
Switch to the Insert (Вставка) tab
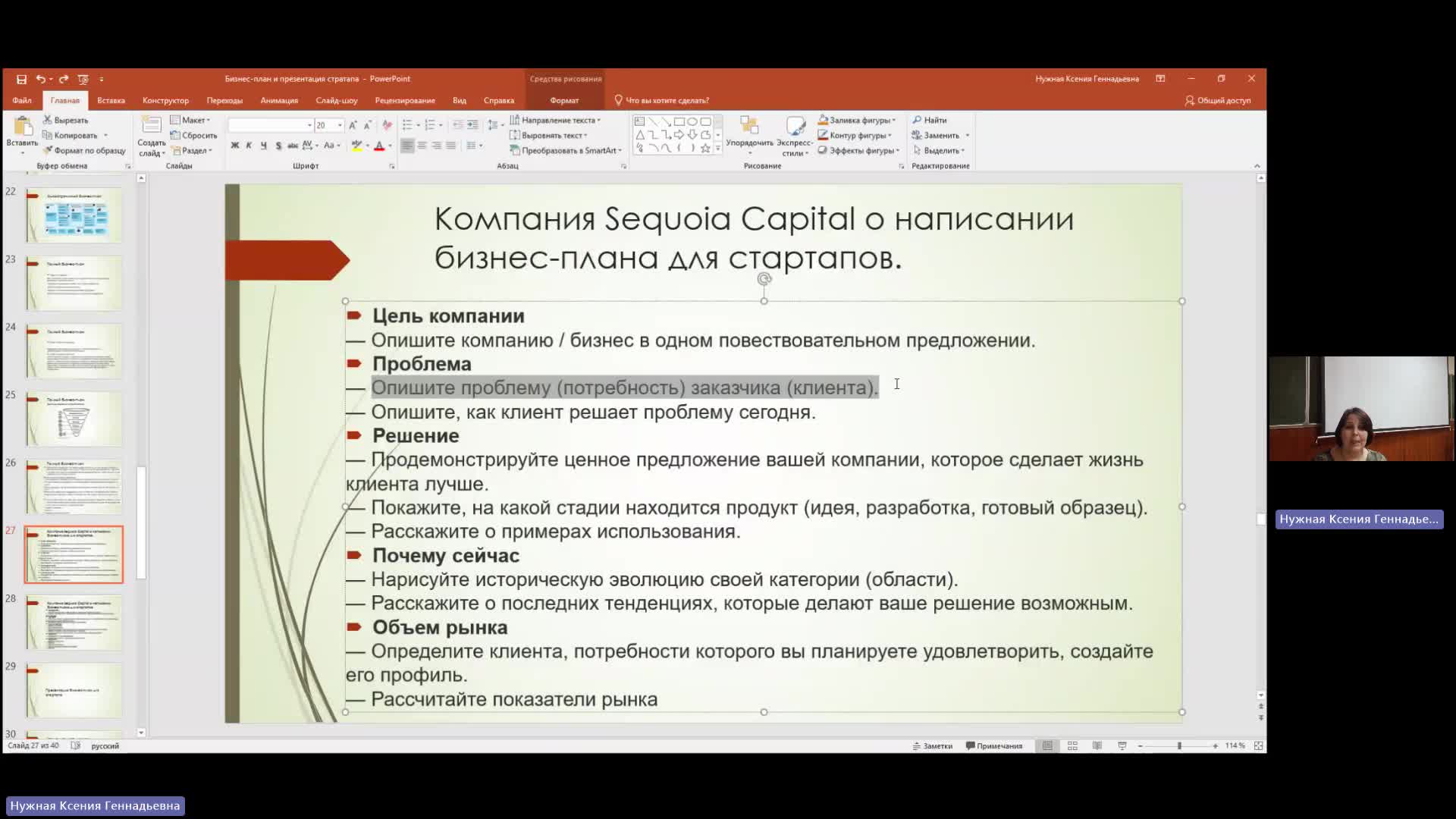tap(111, 100)
